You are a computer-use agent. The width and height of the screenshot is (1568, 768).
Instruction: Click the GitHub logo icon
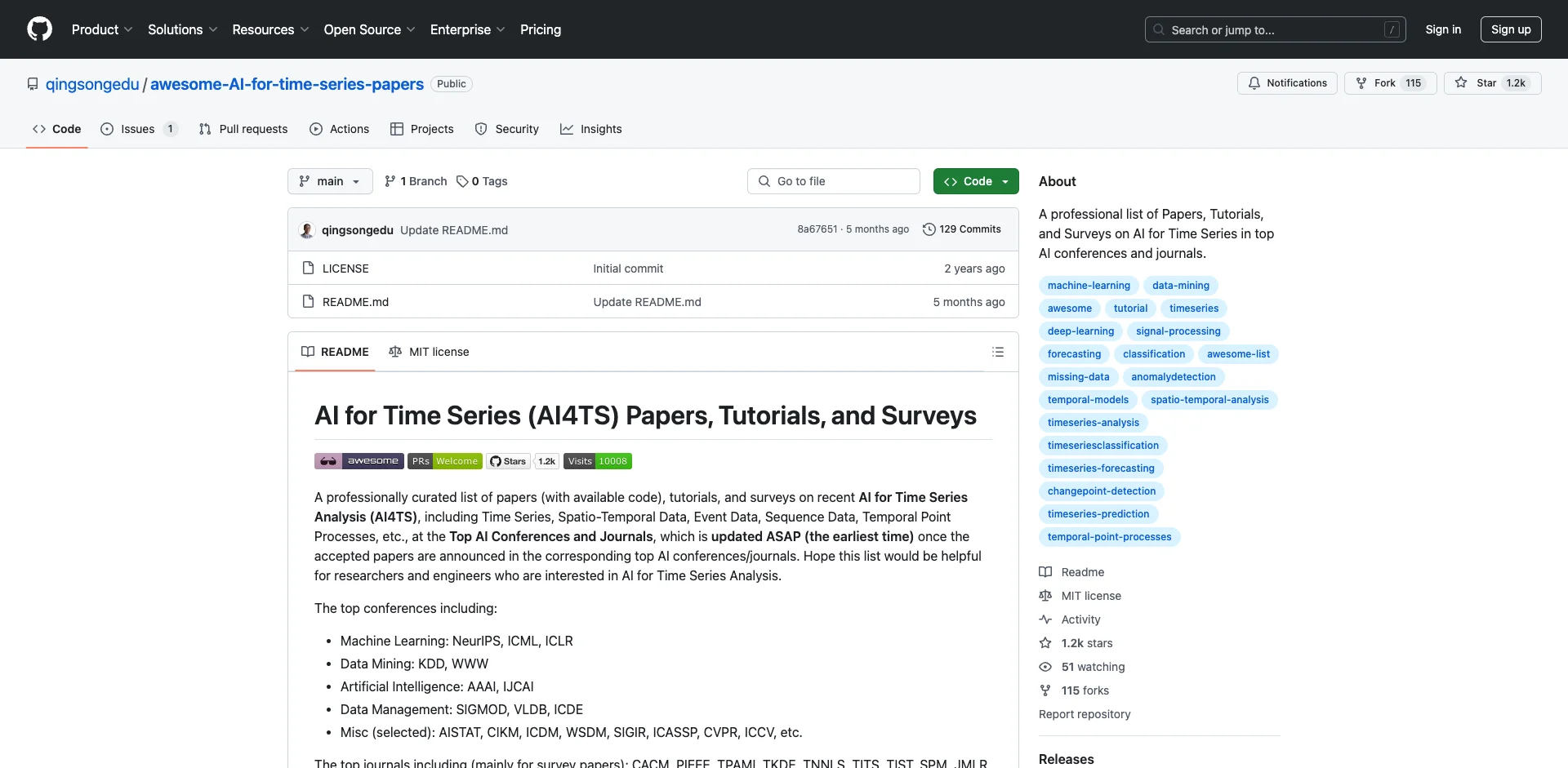pyautogui.click(x=39, y=29)
